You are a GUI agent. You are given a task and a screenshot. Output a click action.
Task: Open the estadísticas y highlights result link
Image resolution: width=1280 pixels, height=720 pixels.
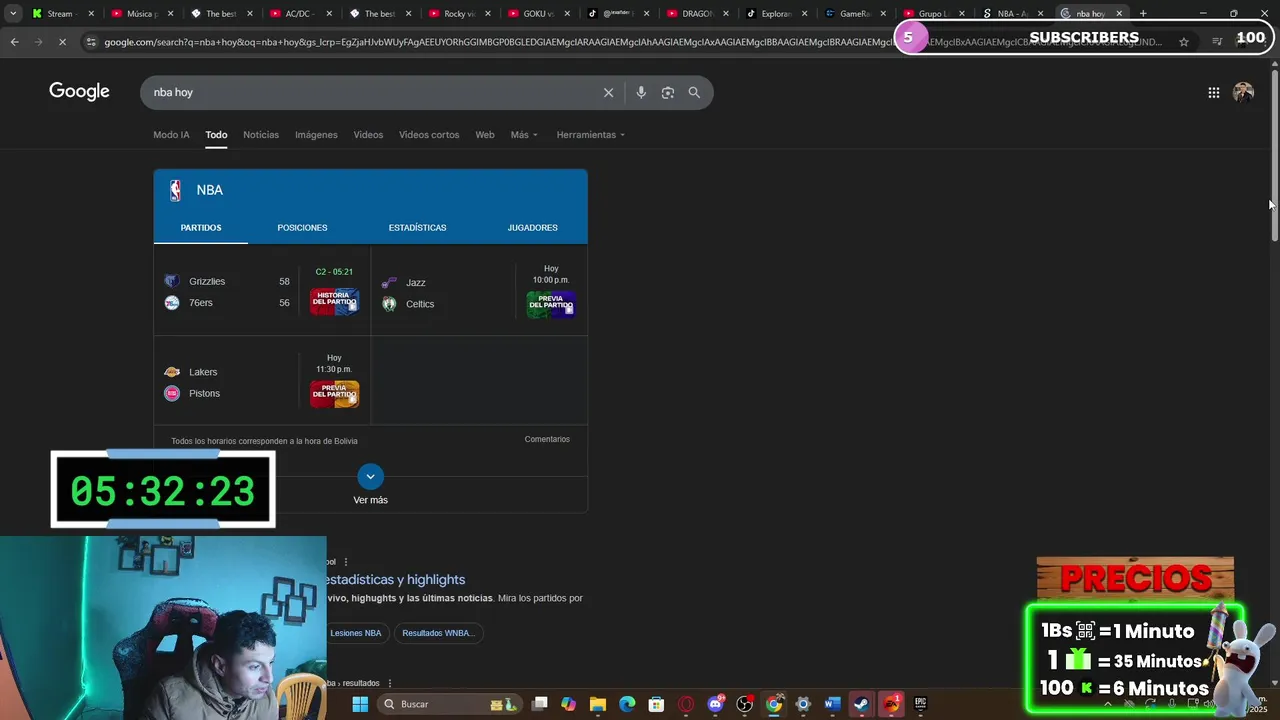tap(394, 579)
